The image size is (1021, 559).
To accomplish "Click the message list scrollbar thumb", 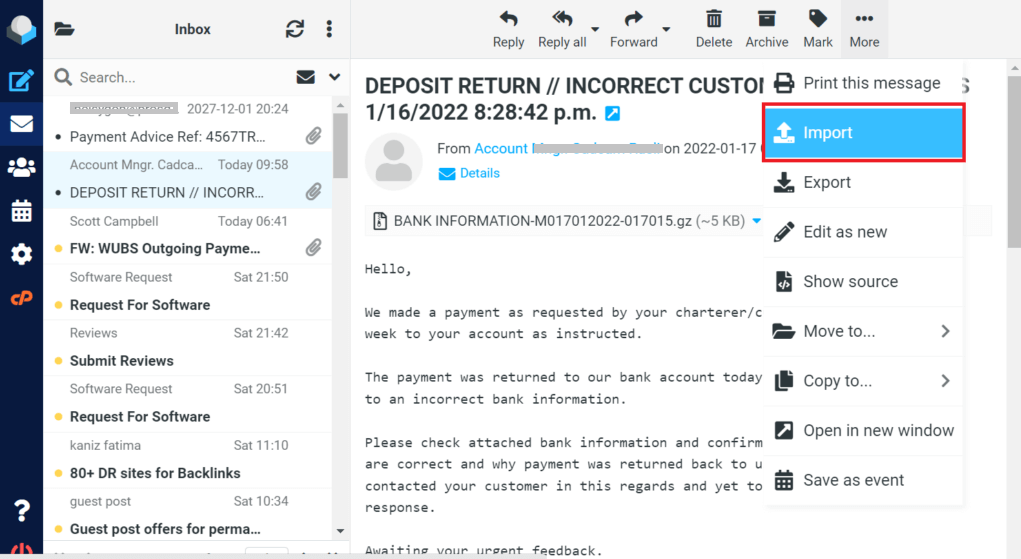I will click(340, 145).
